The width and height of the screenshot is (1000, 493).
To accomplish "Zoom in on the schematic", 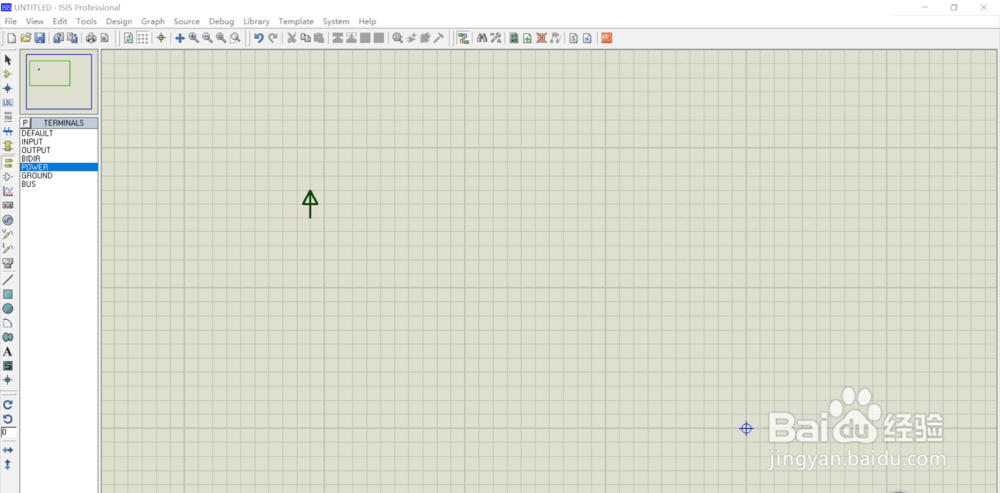I will click(x=193, y=38).
